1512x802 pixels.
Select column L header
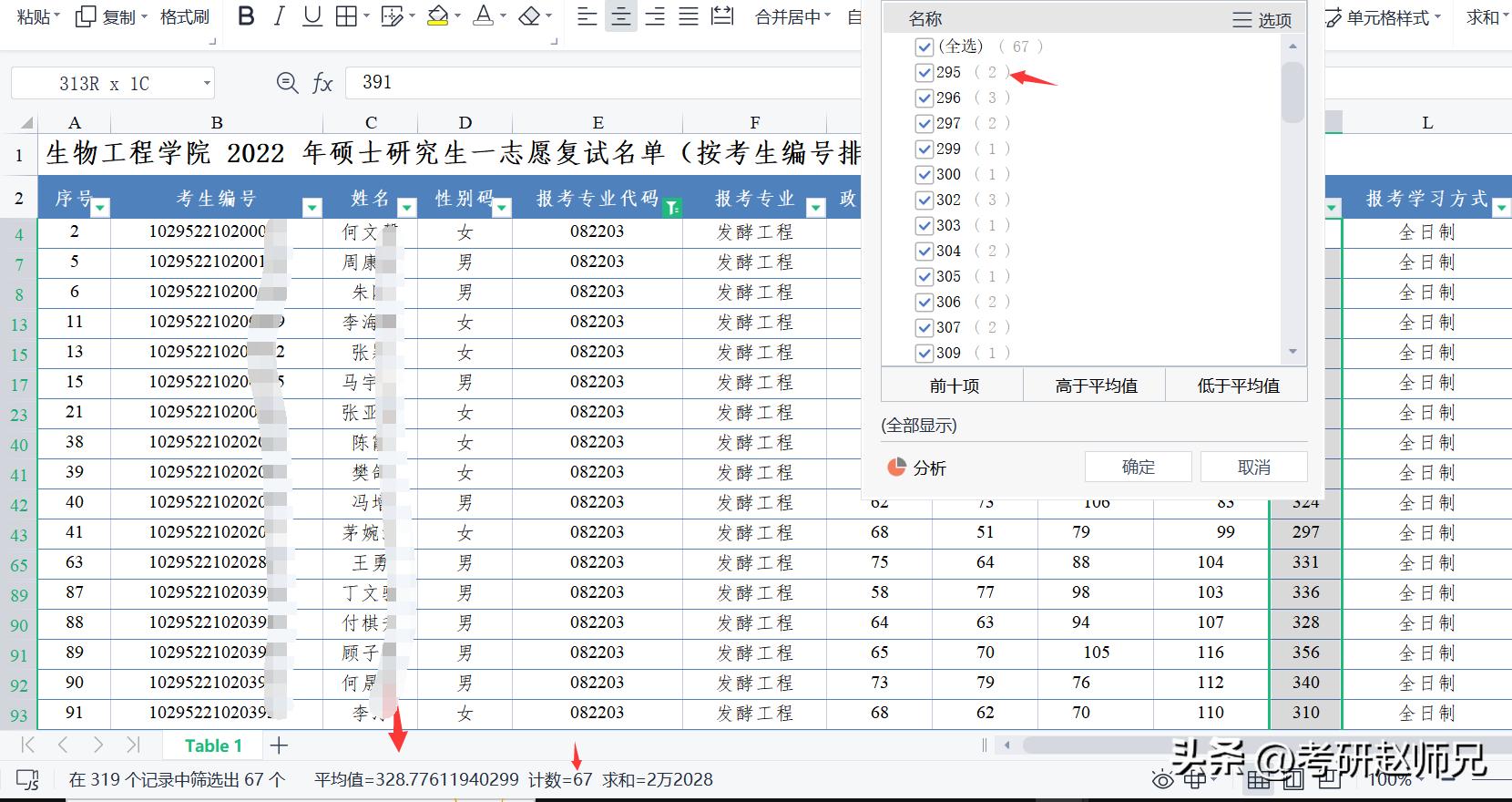[1427, 123]
